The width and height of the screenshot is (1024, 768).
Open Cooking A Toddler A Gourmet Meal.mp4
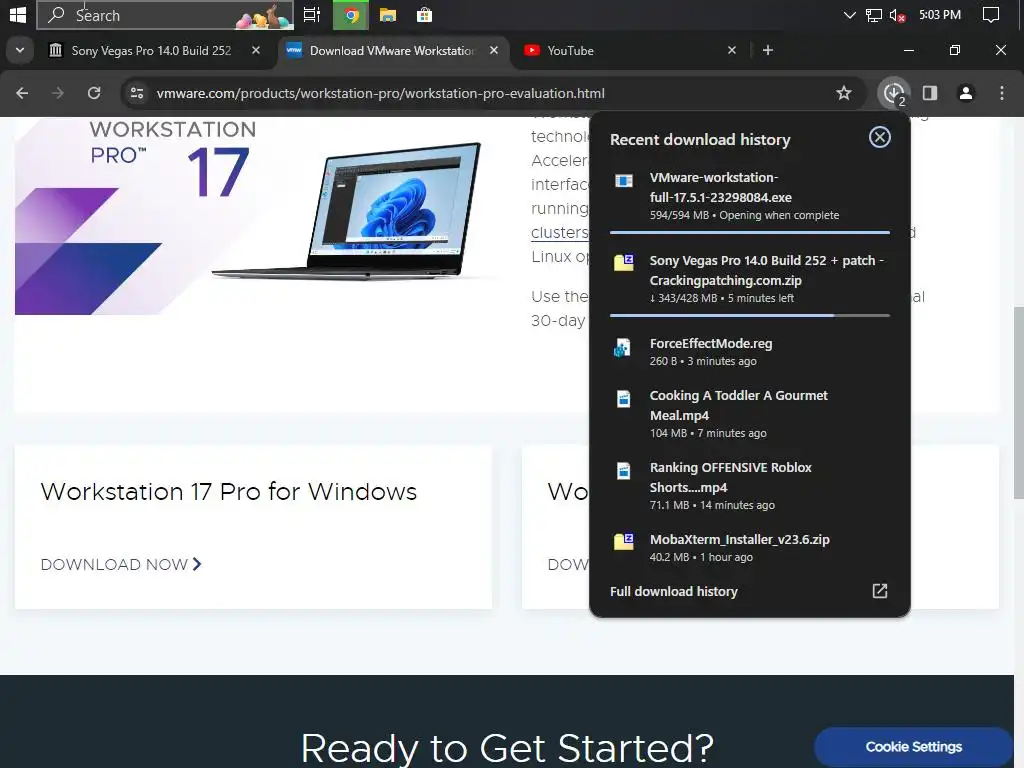coord(750,413)
